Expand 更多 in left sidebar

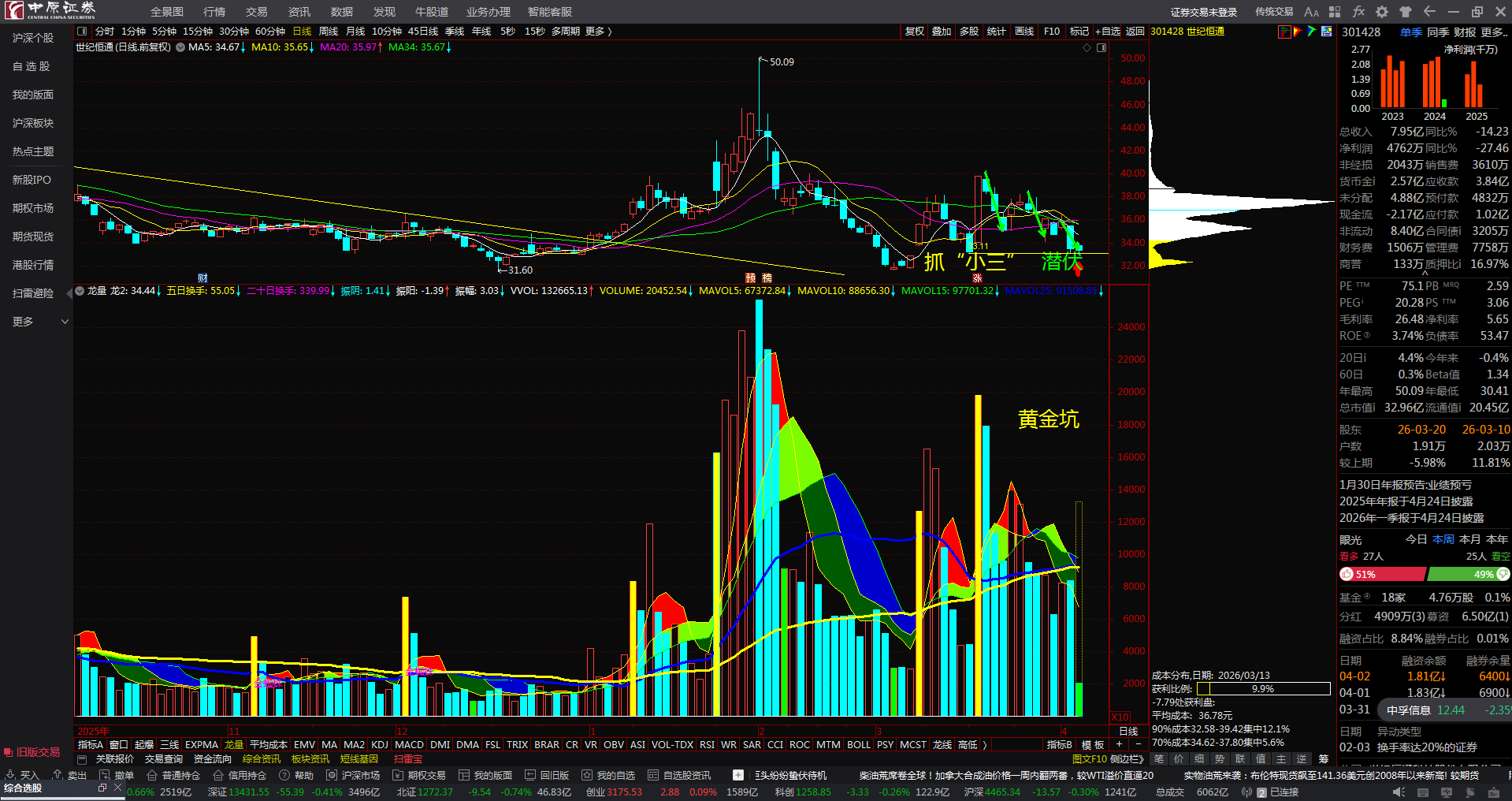40,322
